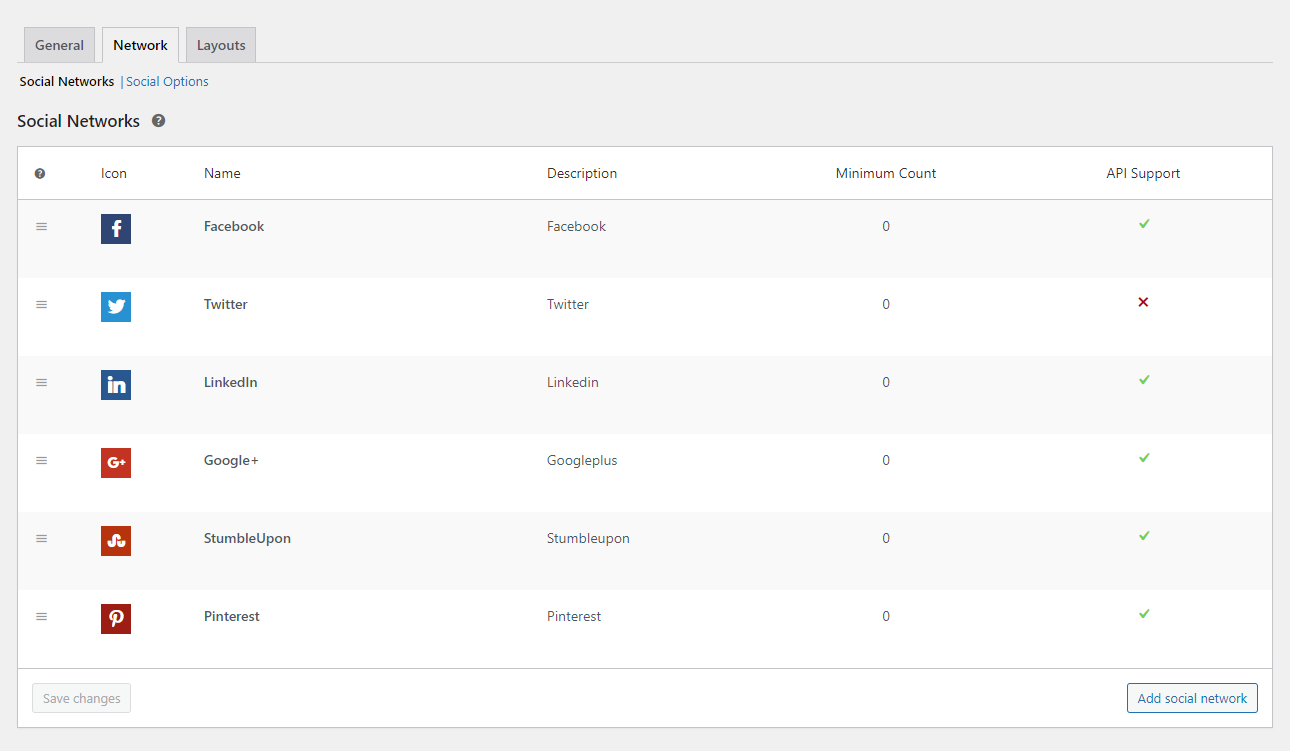Click Facebook API support checkmark
1290x751 pixels.
pyautogui.click(x=1144, y=224)
